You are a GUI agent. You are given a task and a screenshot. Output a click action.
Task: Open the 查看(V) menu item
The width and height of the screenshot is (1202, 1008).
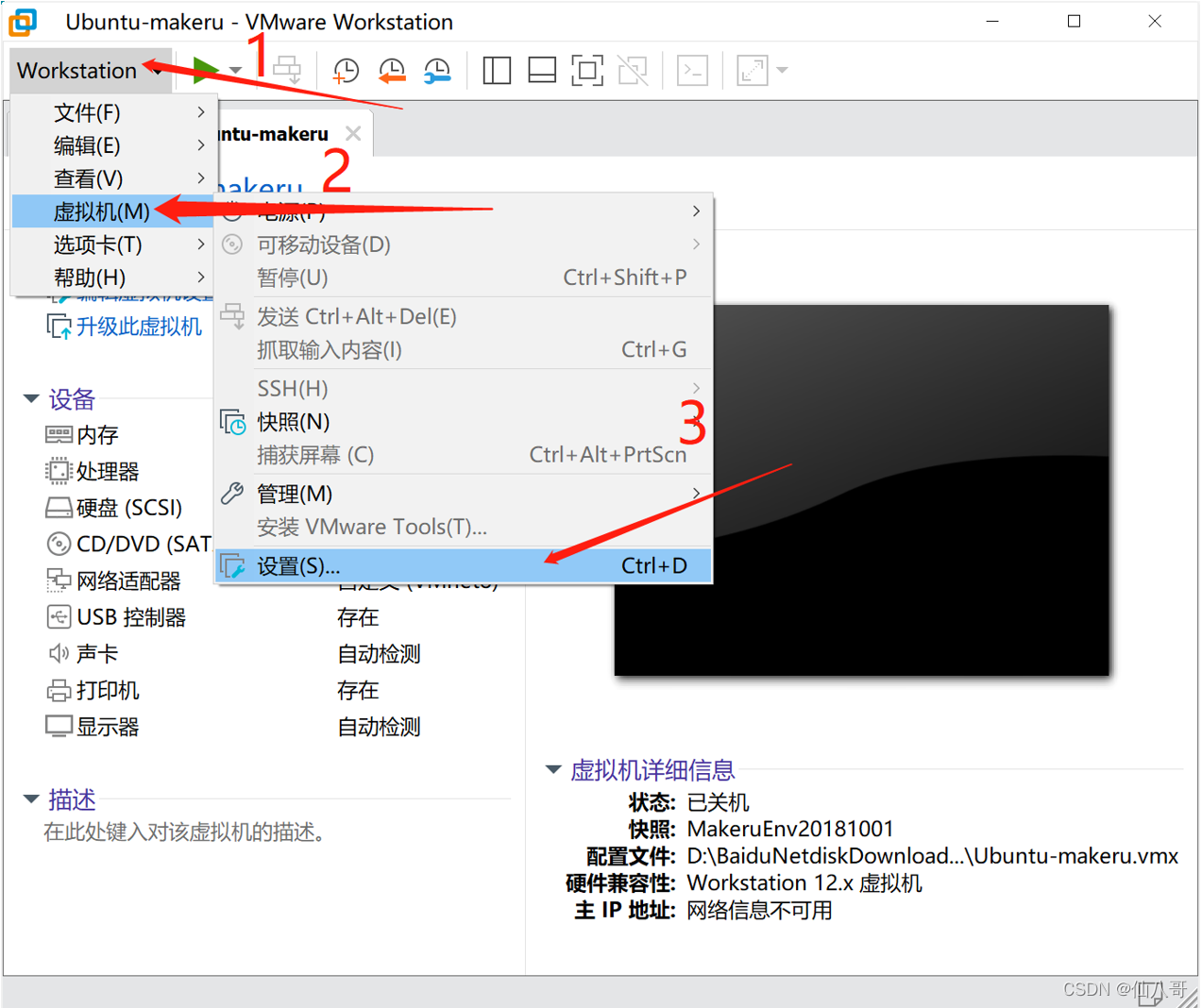pos(113,179)
